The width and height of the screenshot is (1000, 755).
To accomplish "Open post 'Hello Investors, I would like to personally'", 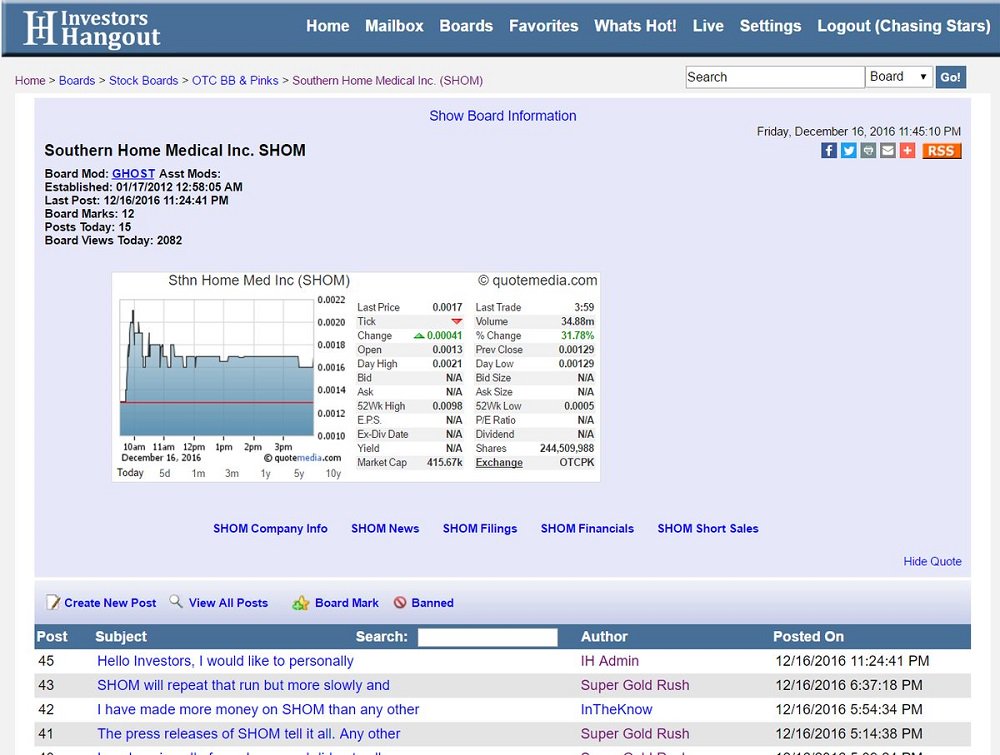I will [225, 661].
